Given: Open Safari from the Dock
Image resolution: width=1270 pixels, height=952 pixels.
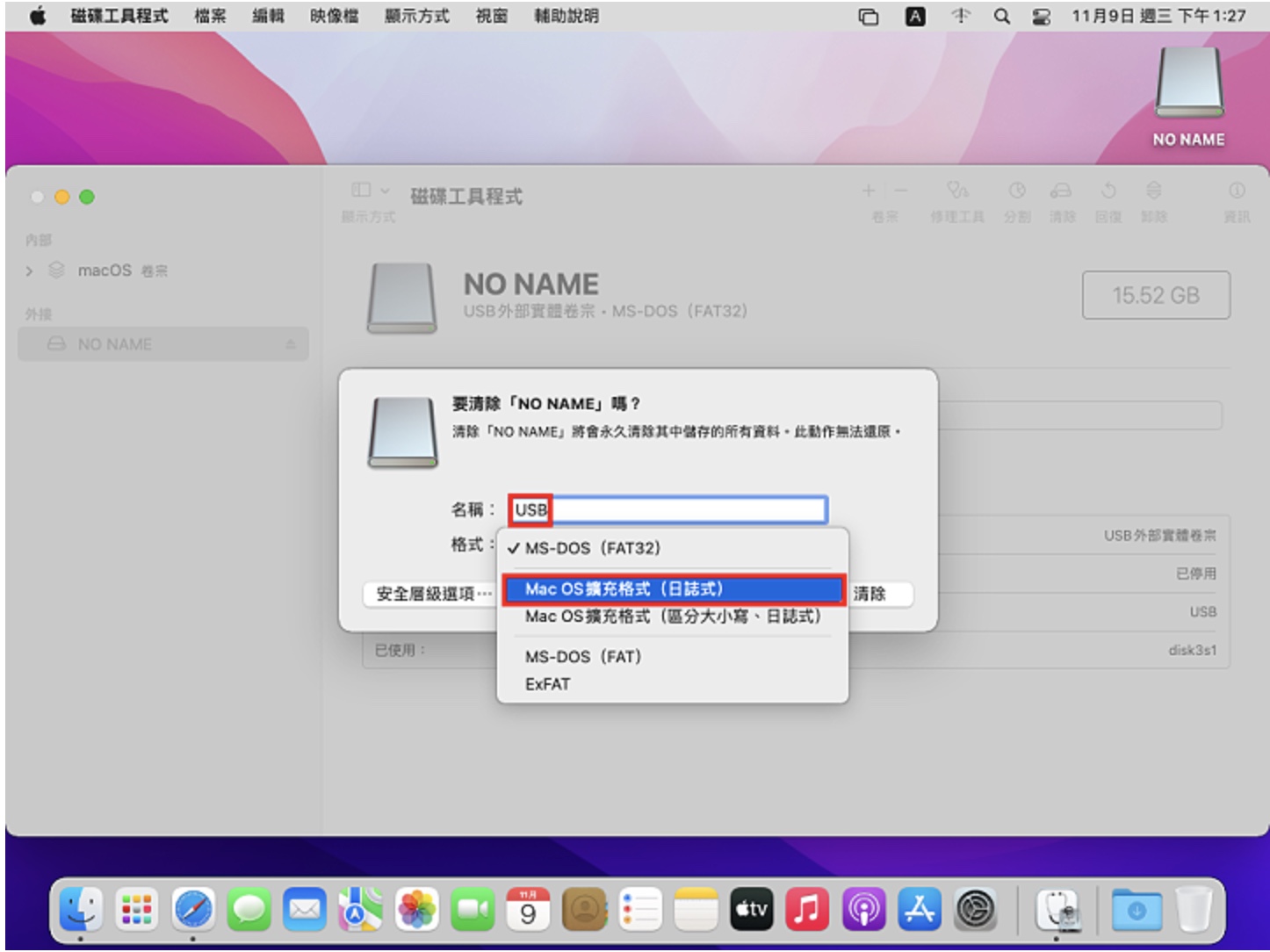Looking at the screenshot, I should tap(193, 909).
